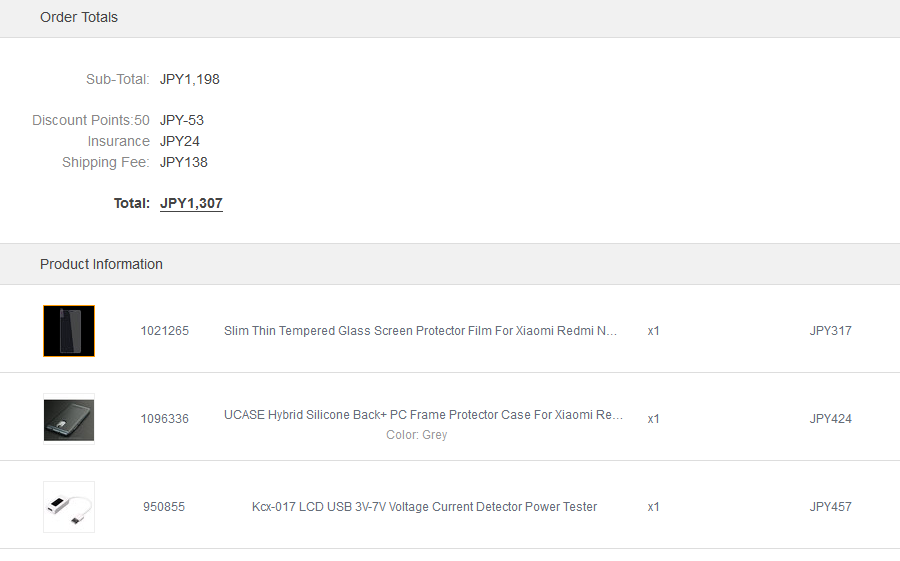The width and height of the screenshot is (900, 561).
Task: Click the Product Information section header
Action: [101, 264]
